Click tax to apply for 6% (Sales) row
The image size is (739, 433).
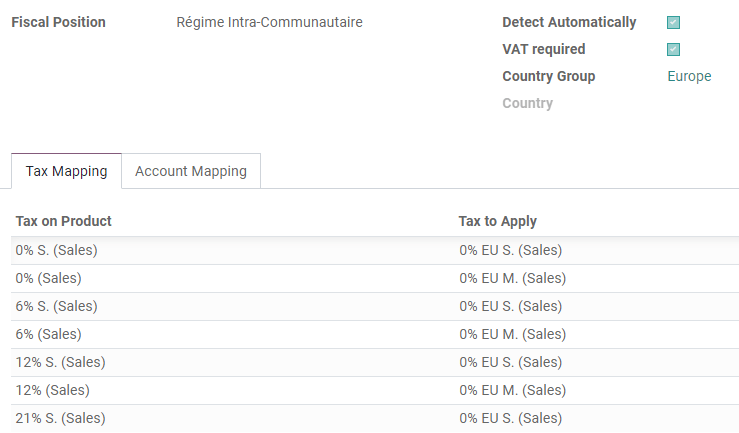point(512,335)
